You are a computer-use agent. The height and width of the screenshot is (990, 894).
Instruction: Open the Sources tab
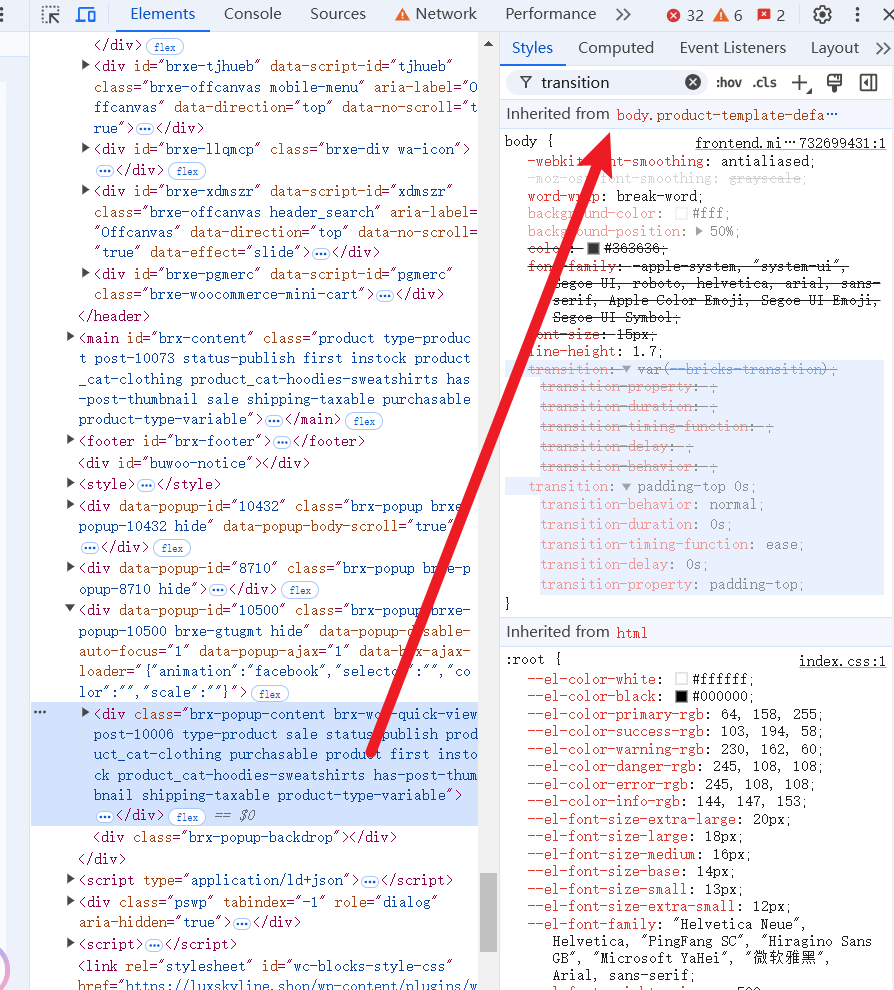pyautogui.click(x=338, y=14)
